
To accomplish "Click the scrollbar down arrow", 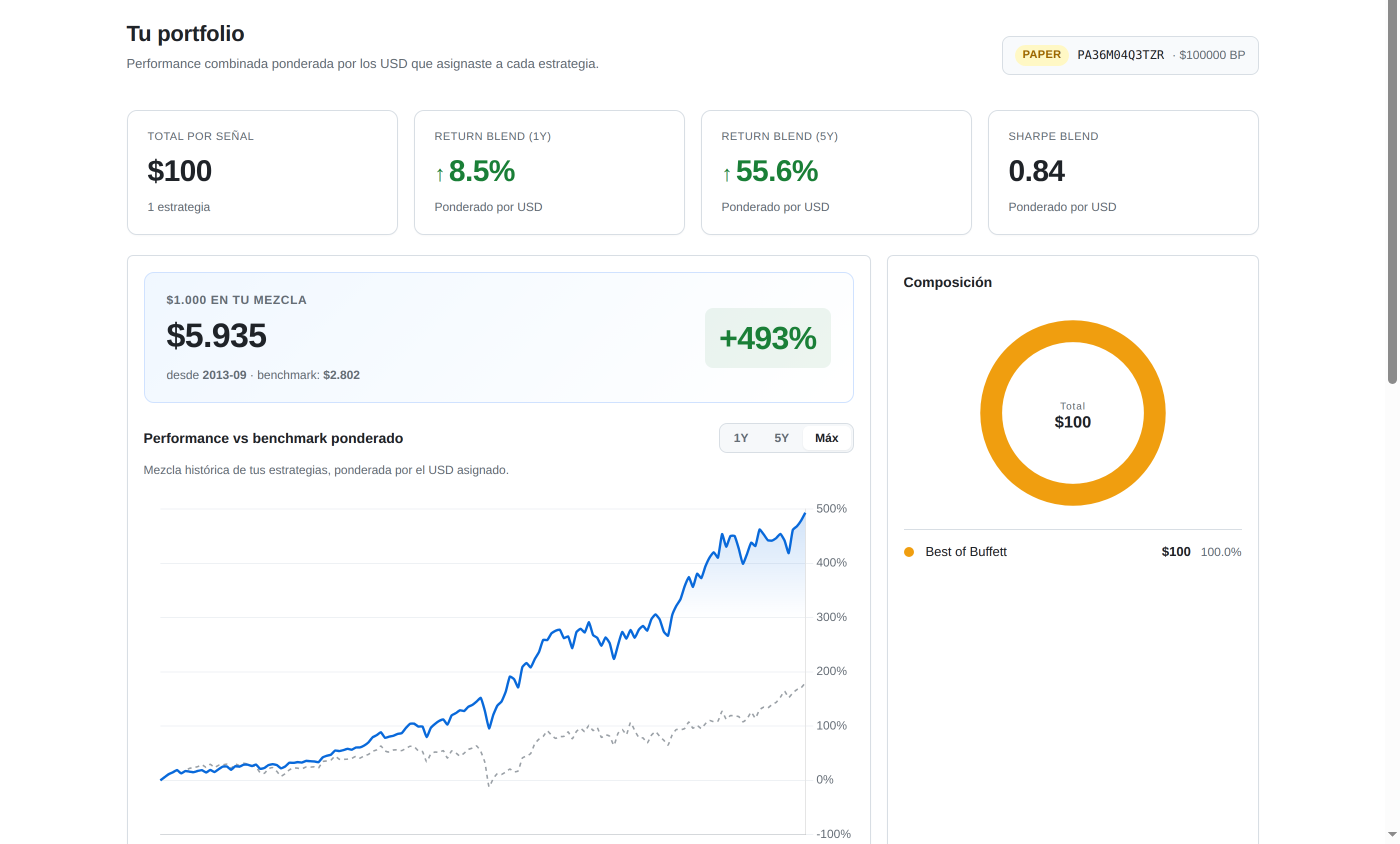I will (1392, 834).
